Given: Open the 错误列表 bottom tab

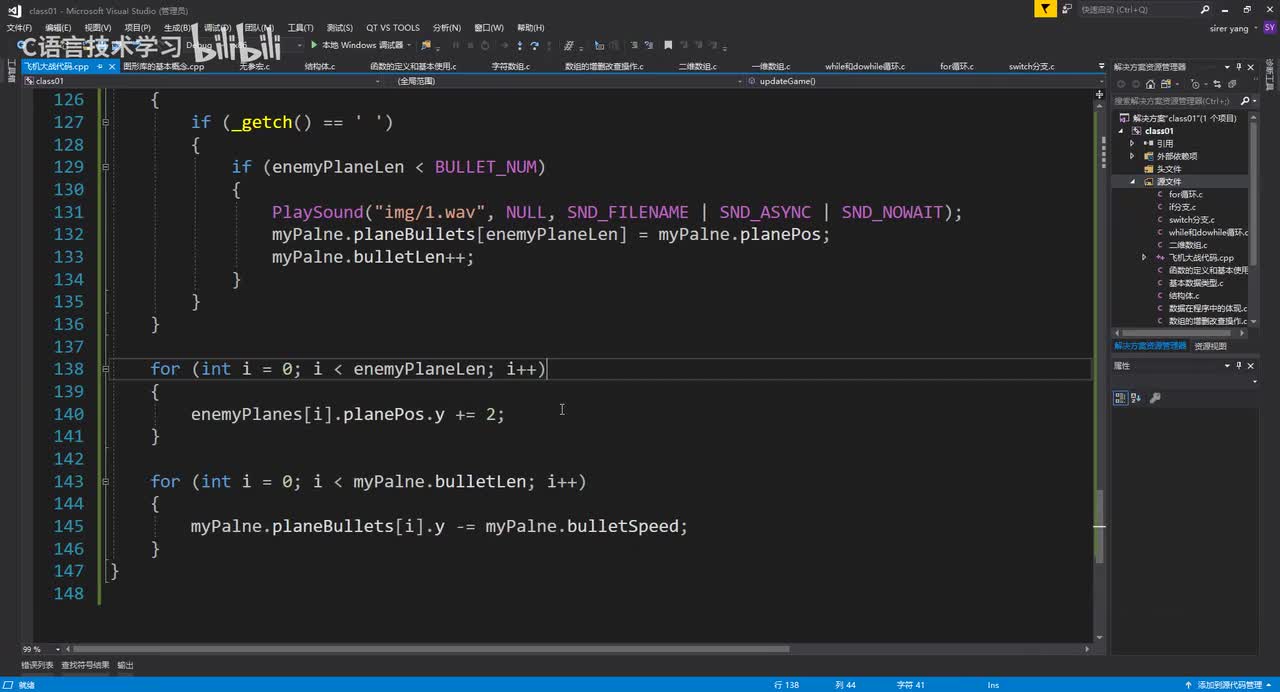Looking at the screenshot, I should click(37, 665).
